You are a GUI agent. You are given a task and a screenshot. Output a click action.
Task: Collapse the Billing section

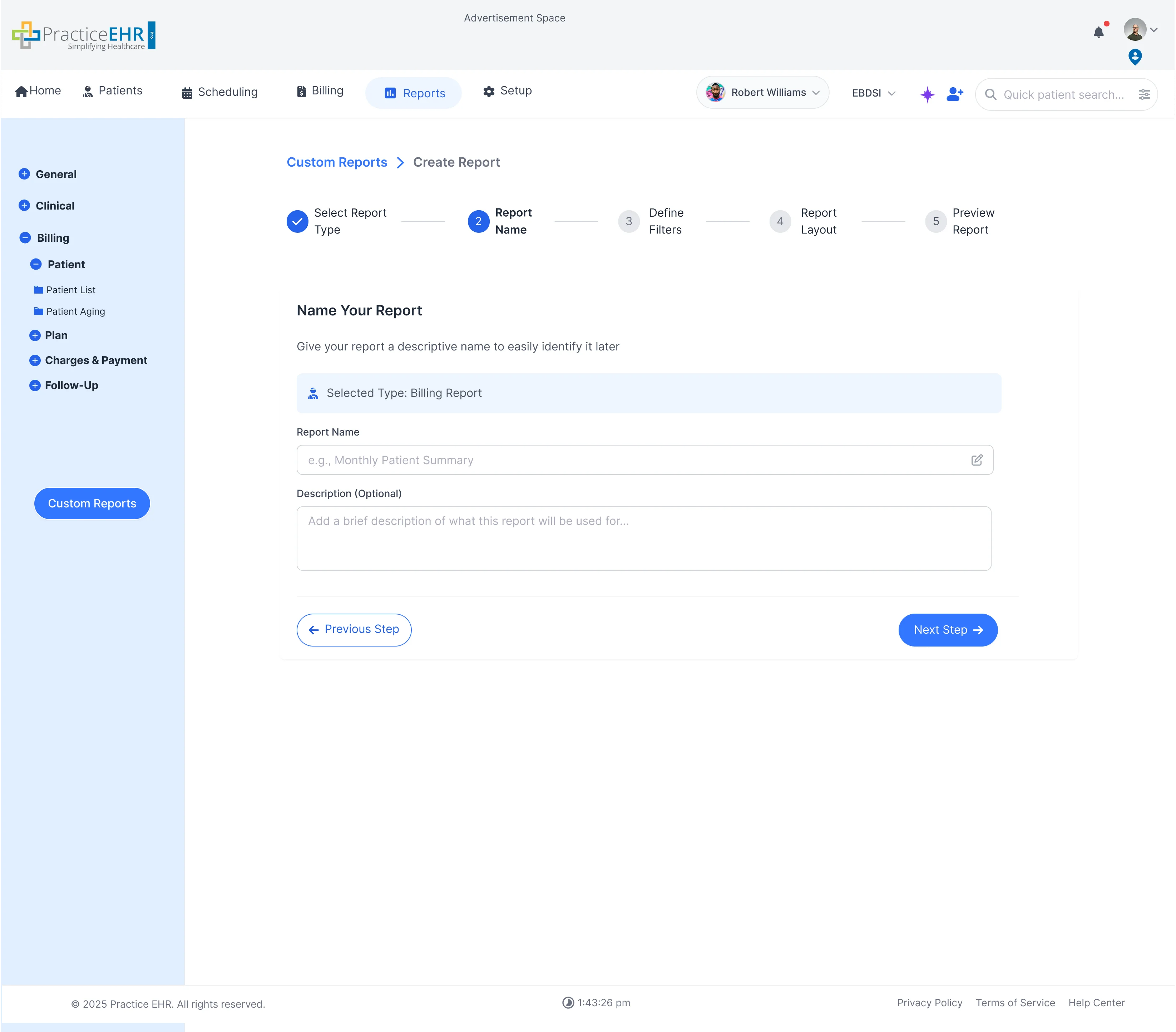coord(25,238)
